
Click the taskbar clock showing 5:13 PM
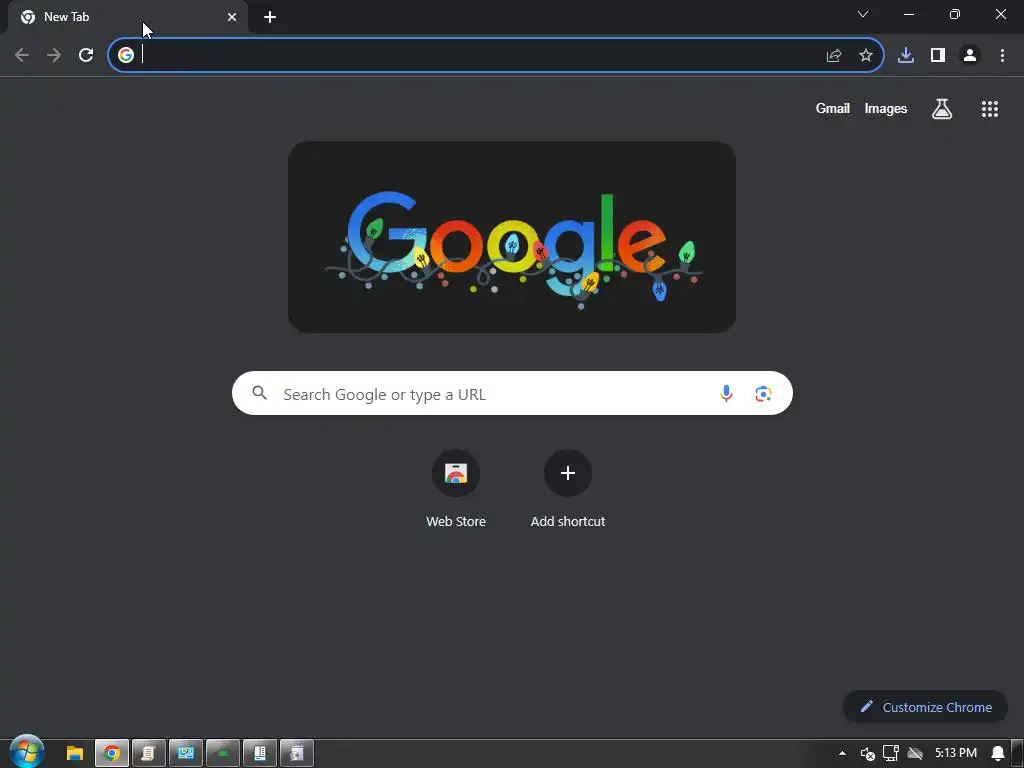[x=955, y=753]
